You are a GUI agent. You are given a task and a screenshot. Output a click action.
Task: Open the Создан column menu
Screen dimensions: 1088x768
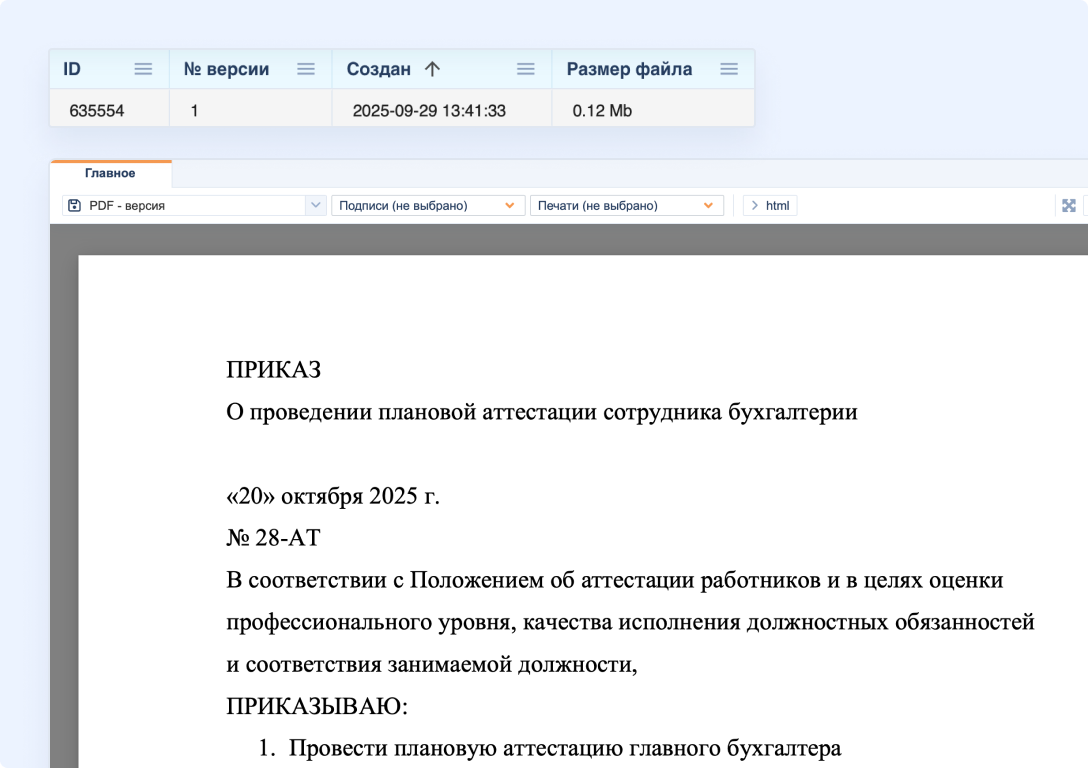(x=525, y=68)
